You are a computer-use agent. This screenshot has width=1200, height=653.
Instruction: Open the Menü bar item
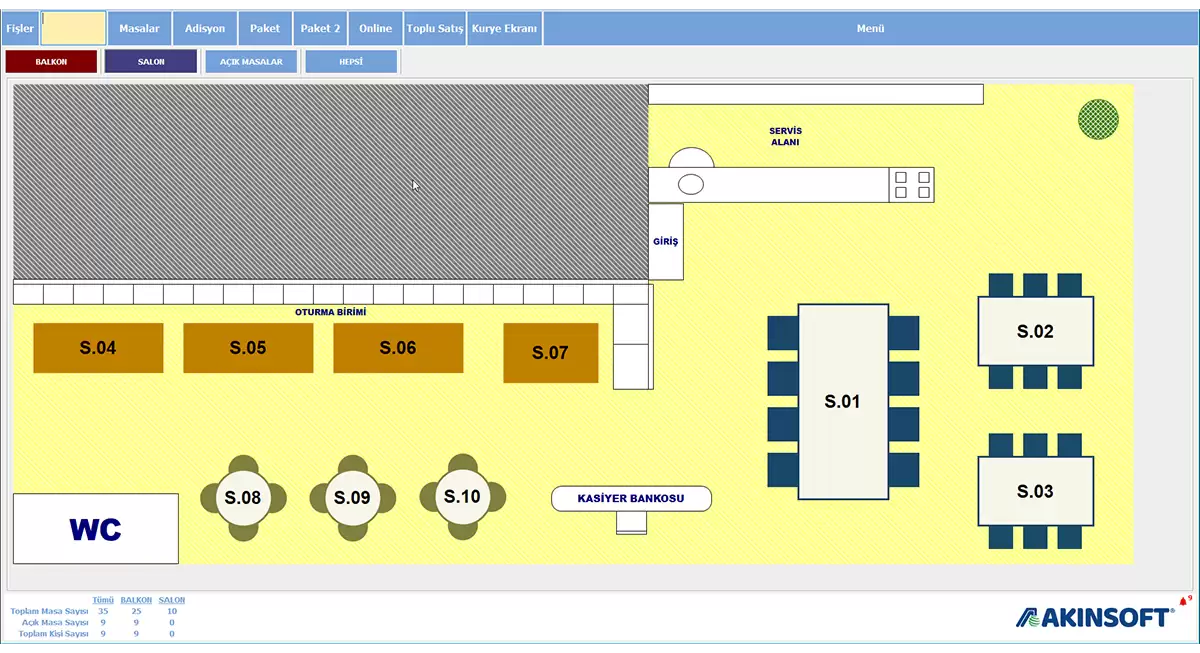pos(870,29)
